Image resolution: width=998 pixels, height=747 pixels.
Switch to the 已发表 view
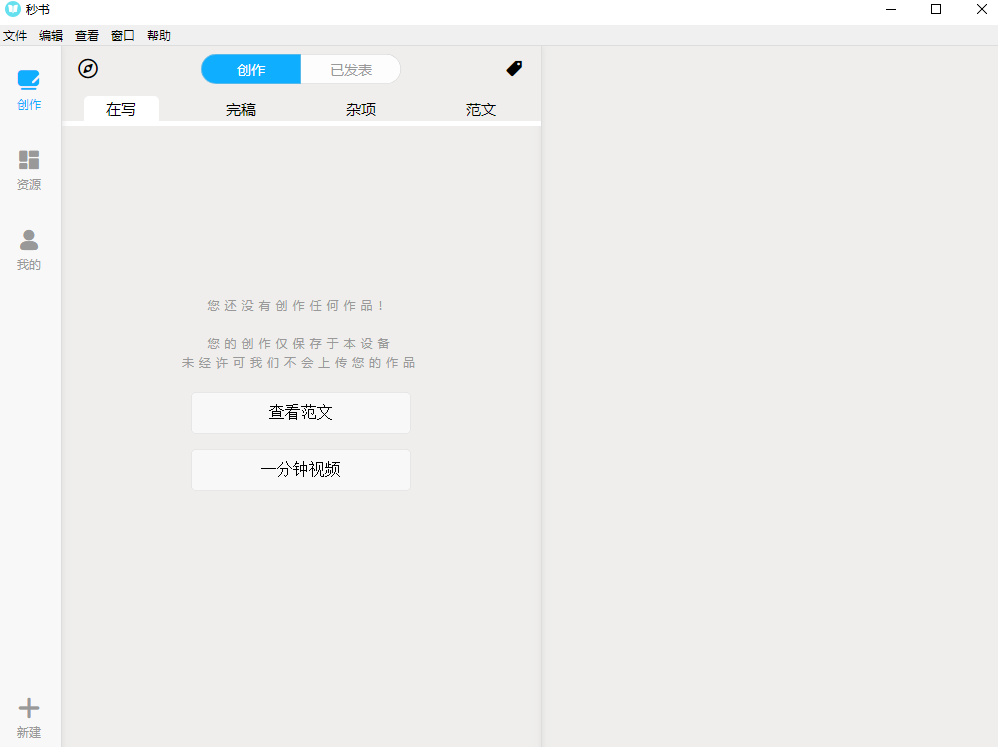[350, 69]
